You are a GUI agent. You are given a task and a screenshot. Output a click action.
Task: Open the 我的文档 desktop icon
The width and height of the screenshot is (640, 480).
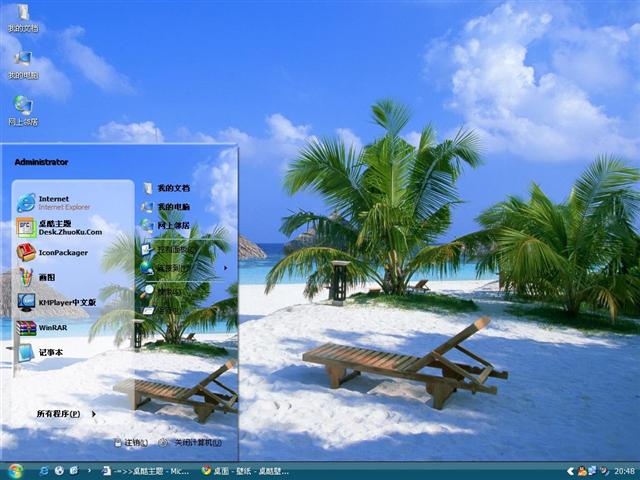click(x=23, y=18)
